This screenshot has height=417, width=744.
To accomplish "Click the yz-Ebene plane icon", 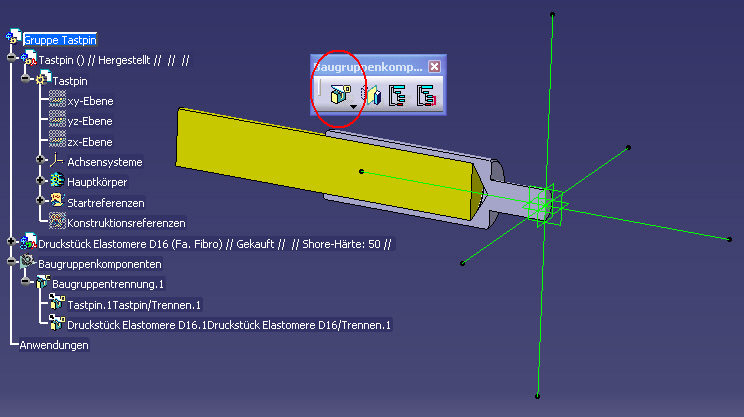I will coord(57,119).
